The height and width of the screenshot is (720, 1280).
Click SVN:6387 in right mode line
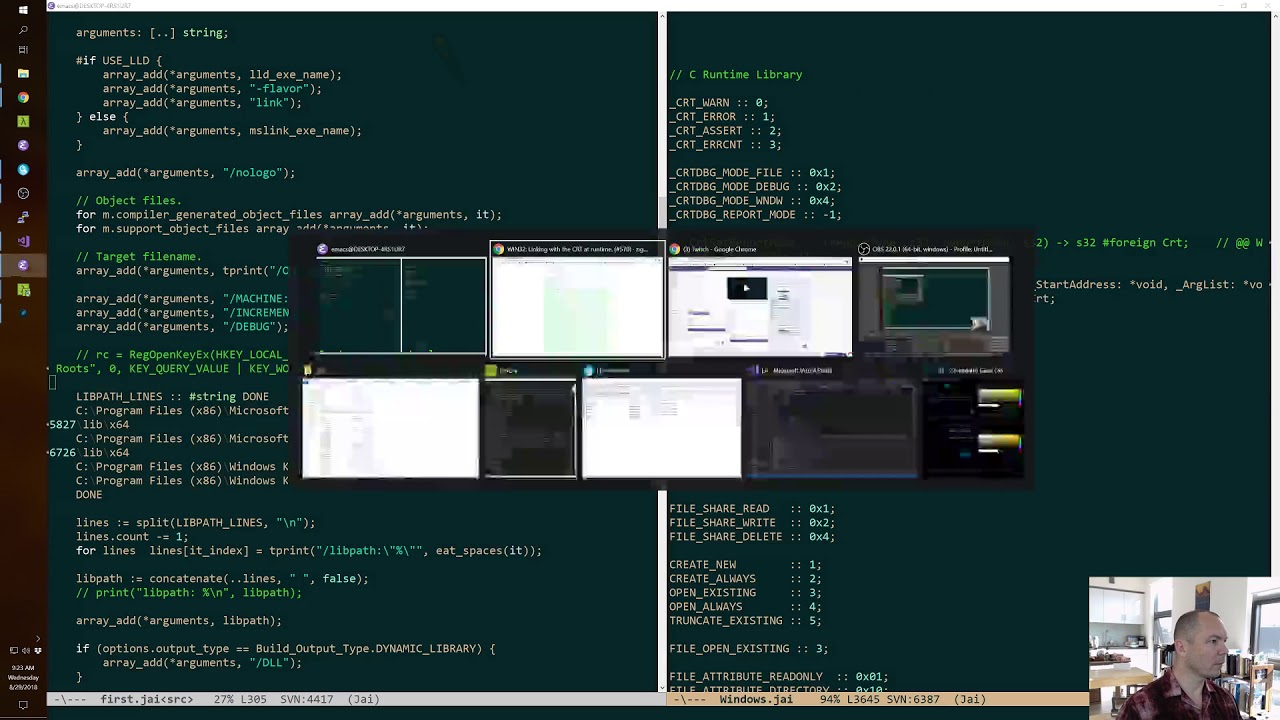[912, 699]
